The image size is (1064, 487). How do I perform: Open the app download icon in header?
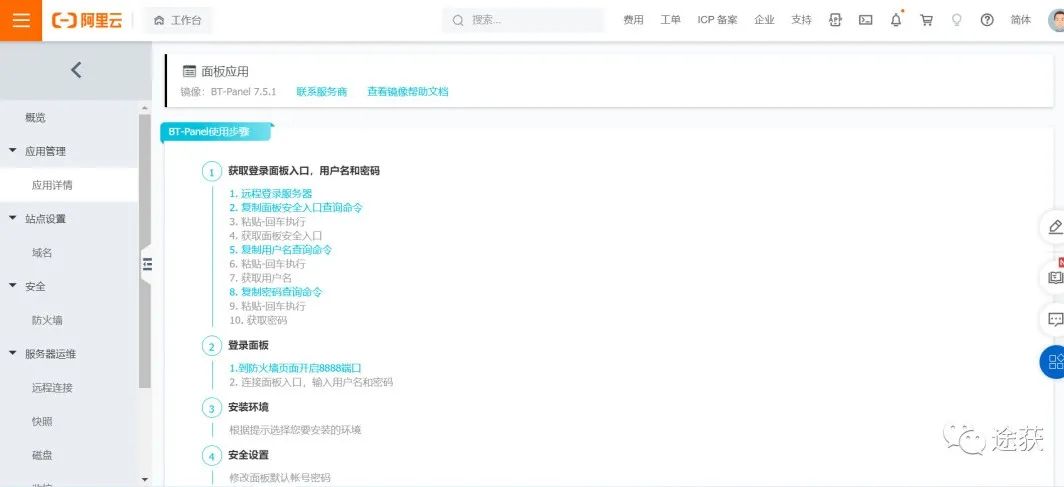(x=835, y=20)
